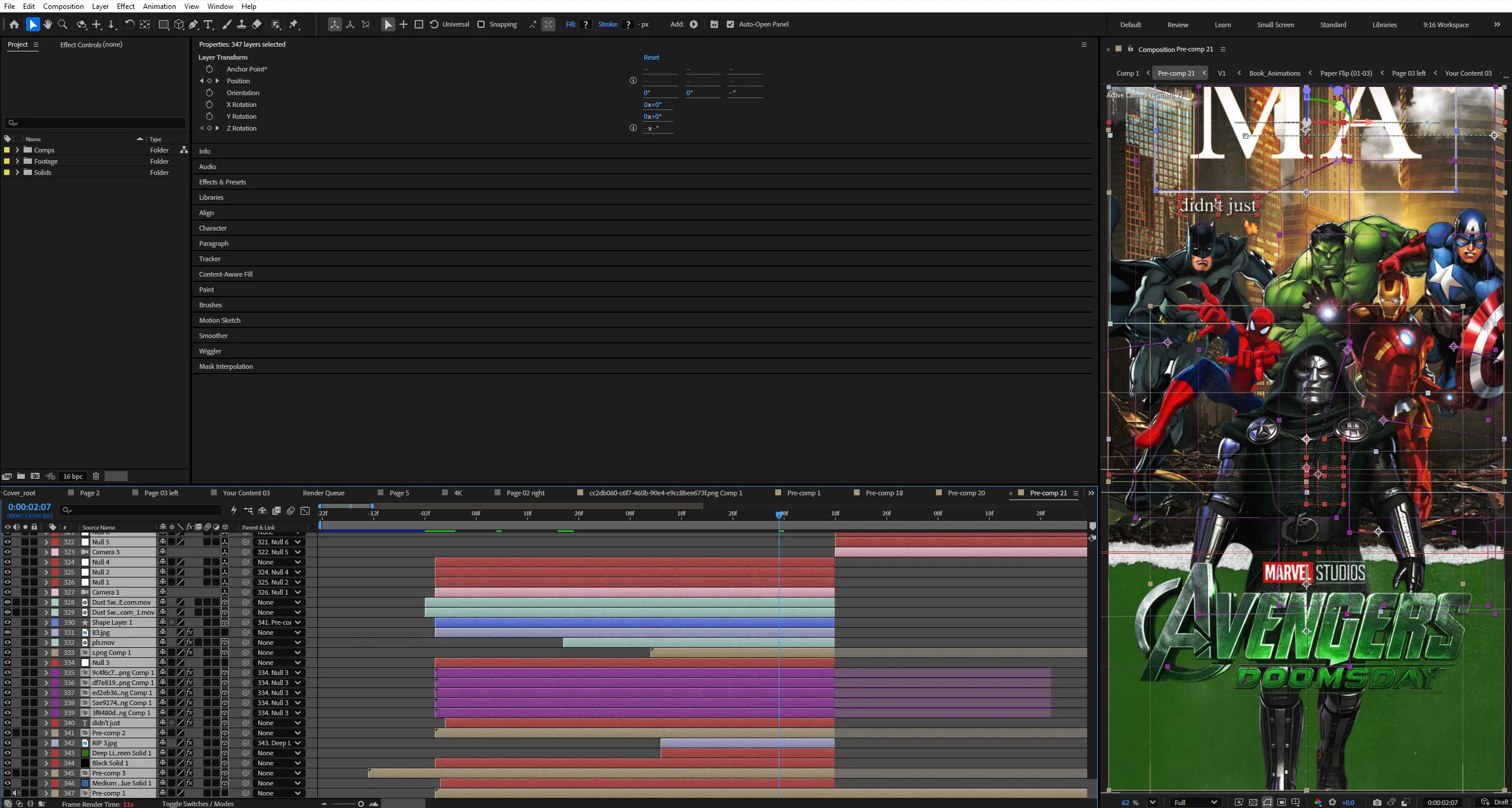Open the Full resolution dropdown

(1195, 802)
